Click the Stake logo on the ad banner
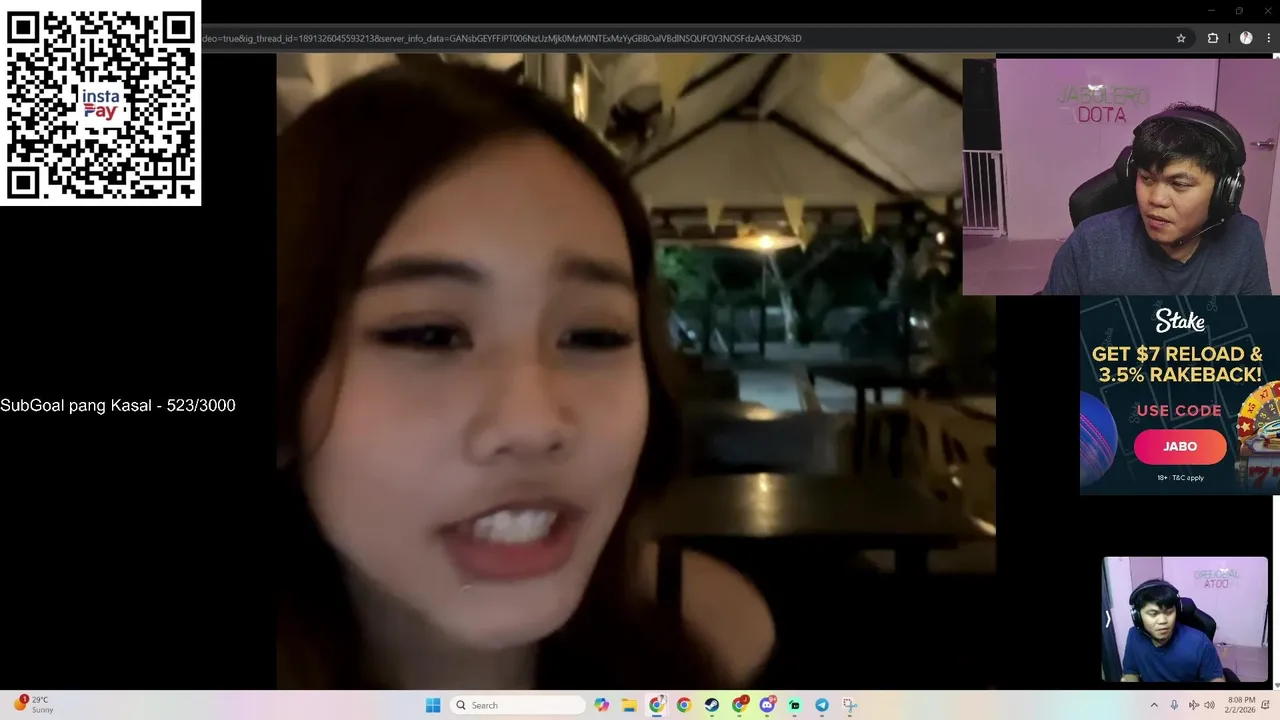Image resolution: width=1280 pixels, height=720 pixels. click(1180, 320)
